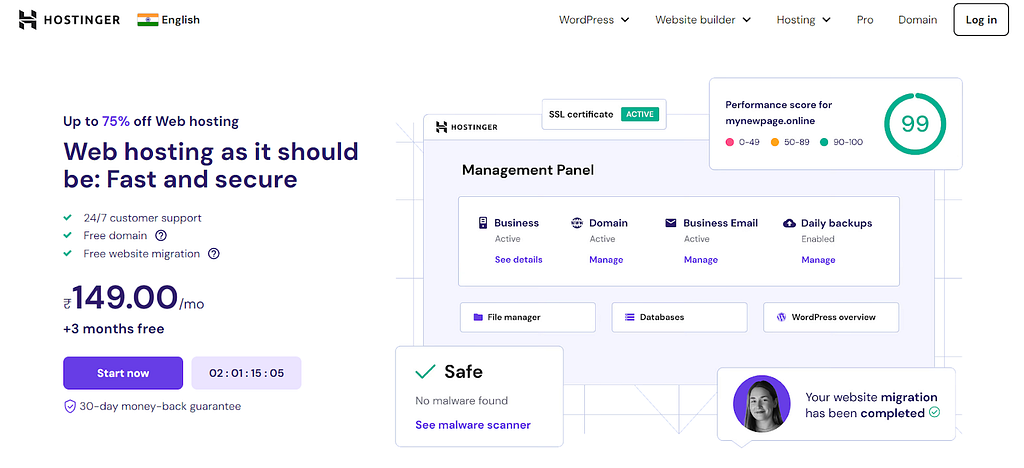Click Manage under Daily backups
Image resolution: width=1024 pixels, height=468 pixels.
pos(818,259)
